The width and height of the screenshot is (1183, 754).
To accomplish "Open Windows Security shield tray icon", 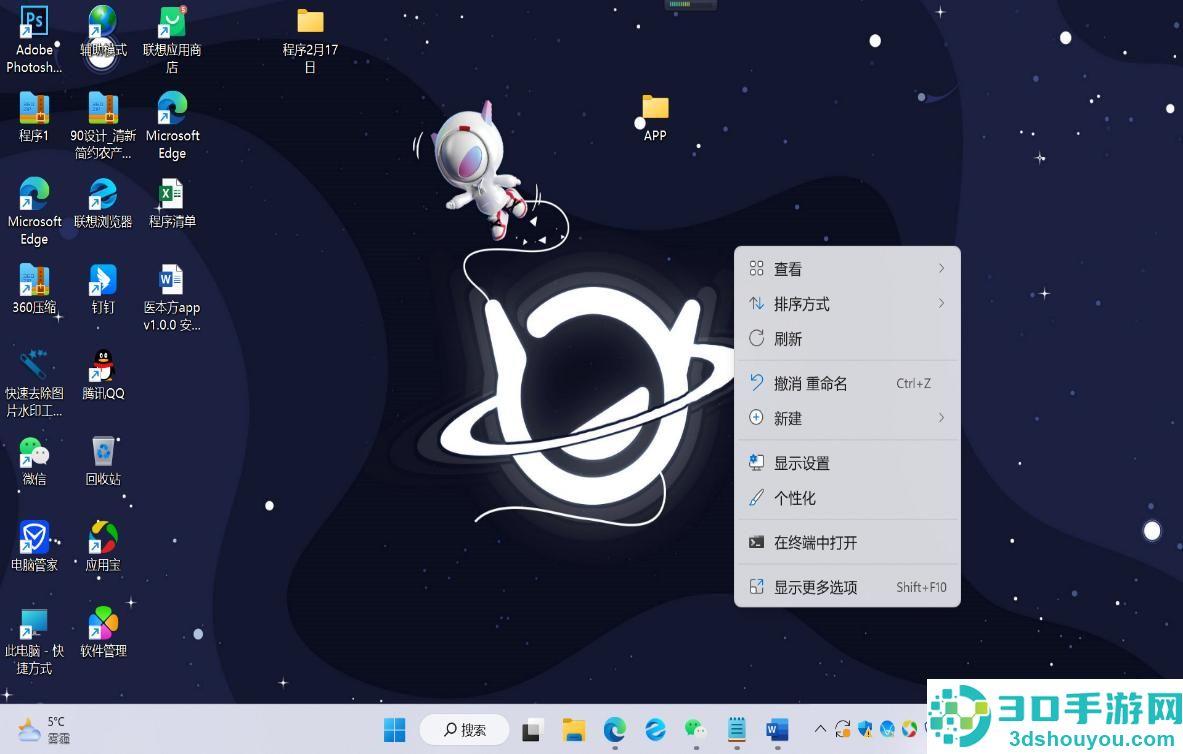I will 865,729.
